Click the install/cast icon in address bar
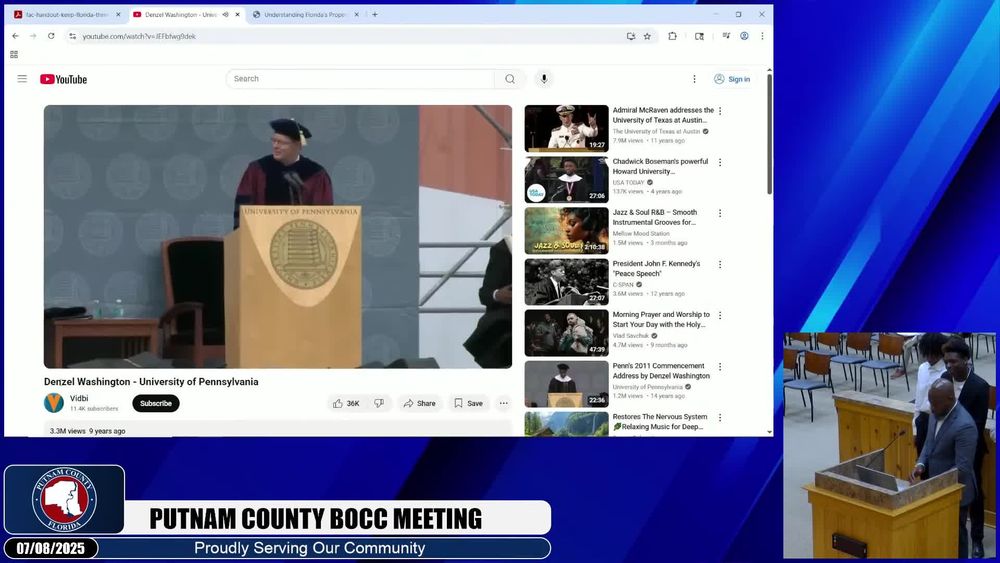1000x563 pixels. point(631,36)
